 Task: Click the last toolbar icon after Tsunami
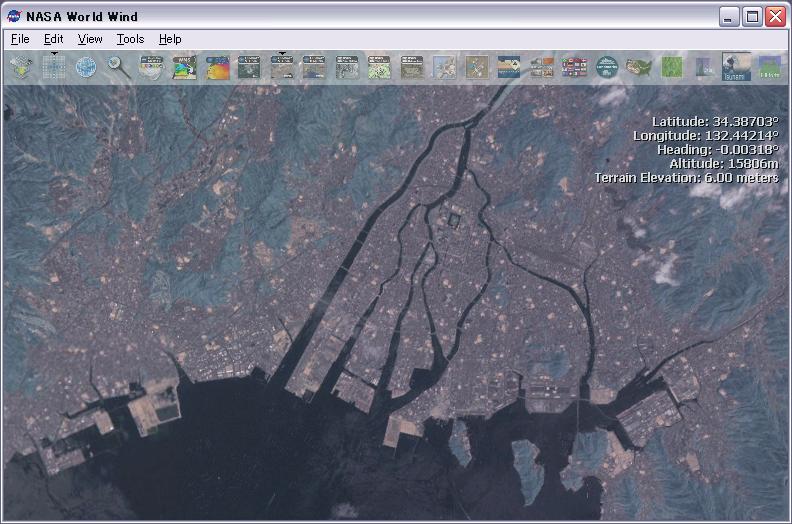click(769, 67)
